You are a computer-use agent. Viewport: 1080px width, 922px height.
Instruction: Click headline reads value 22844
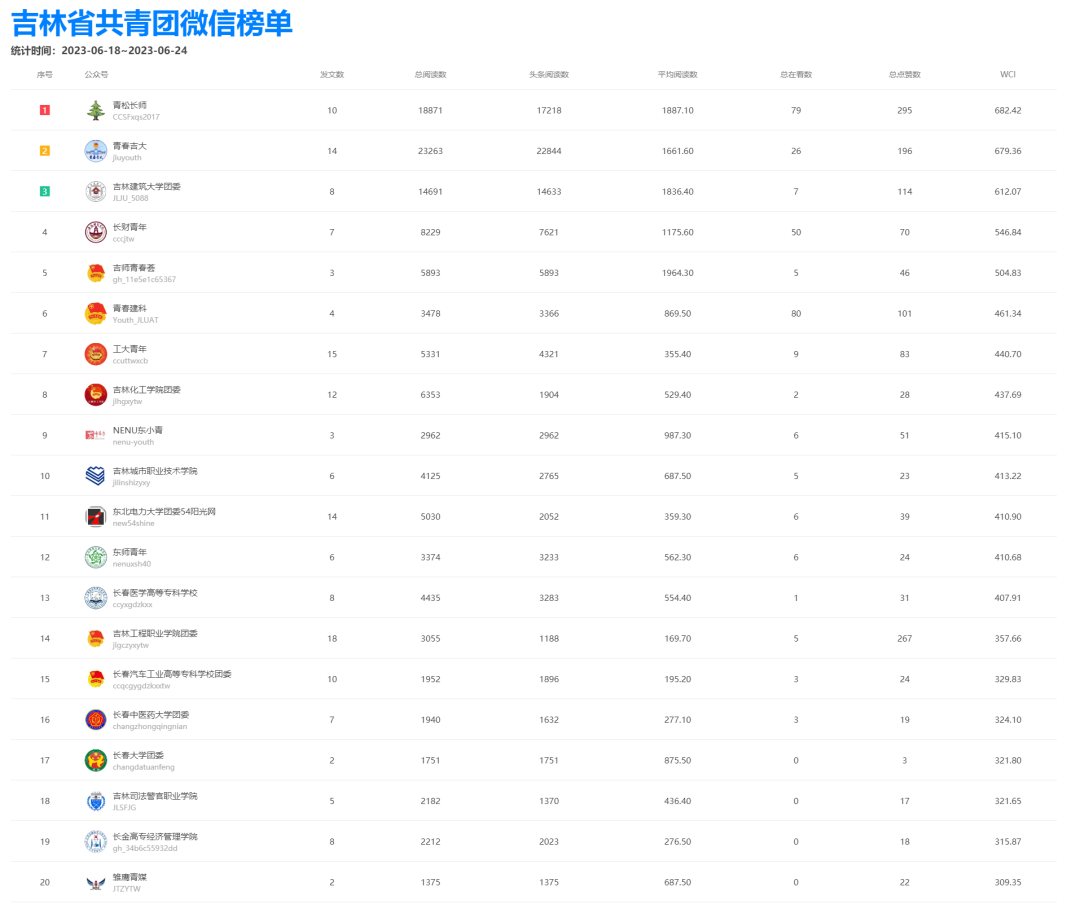[549, 151]
